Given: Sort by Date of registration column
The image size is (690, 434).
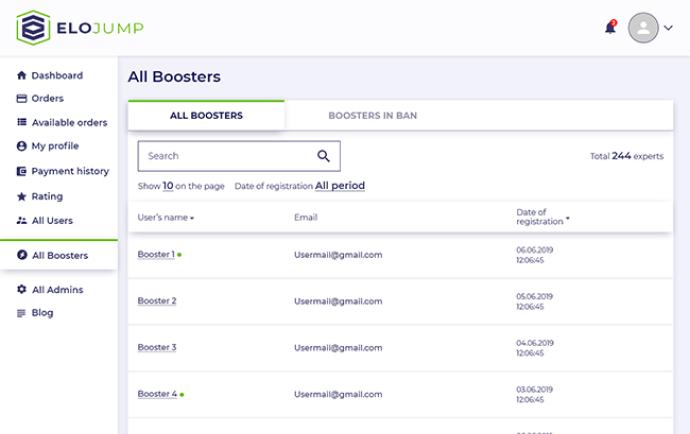Looking at the screenshot, I should tap(542, 217).
